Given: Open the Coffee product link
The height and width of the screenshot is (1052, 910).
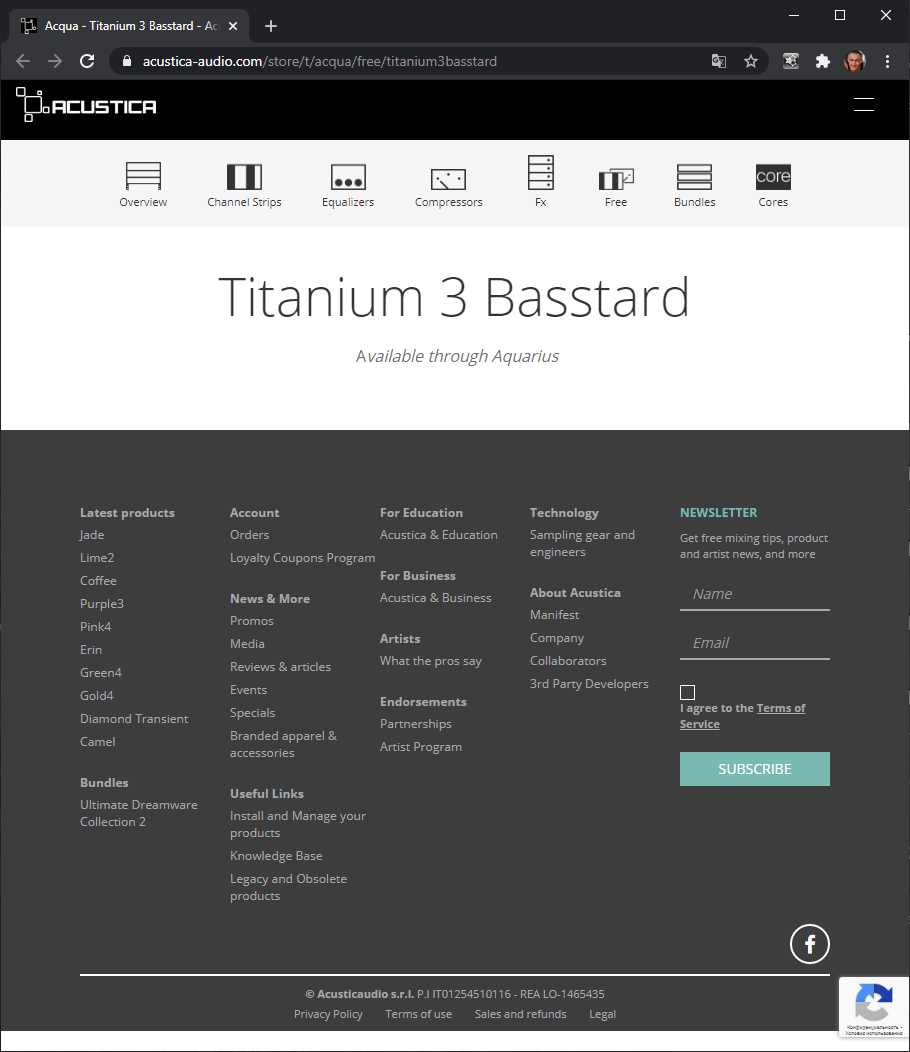Looking at the screenshot, I should click(98, 580).
